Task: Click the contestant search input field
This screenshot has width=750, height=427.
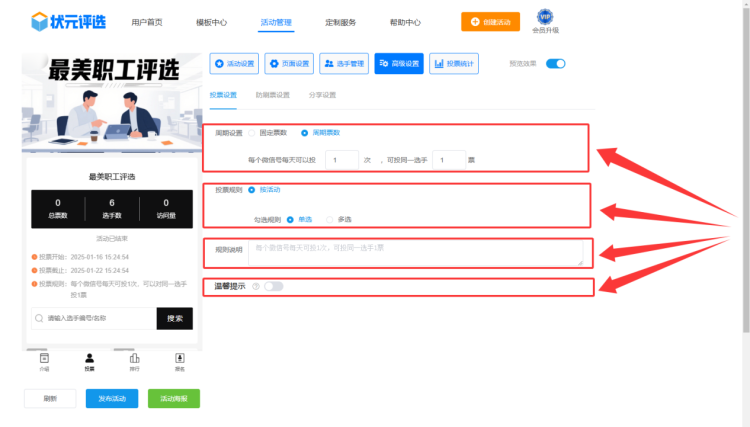Action: [95, 318]
